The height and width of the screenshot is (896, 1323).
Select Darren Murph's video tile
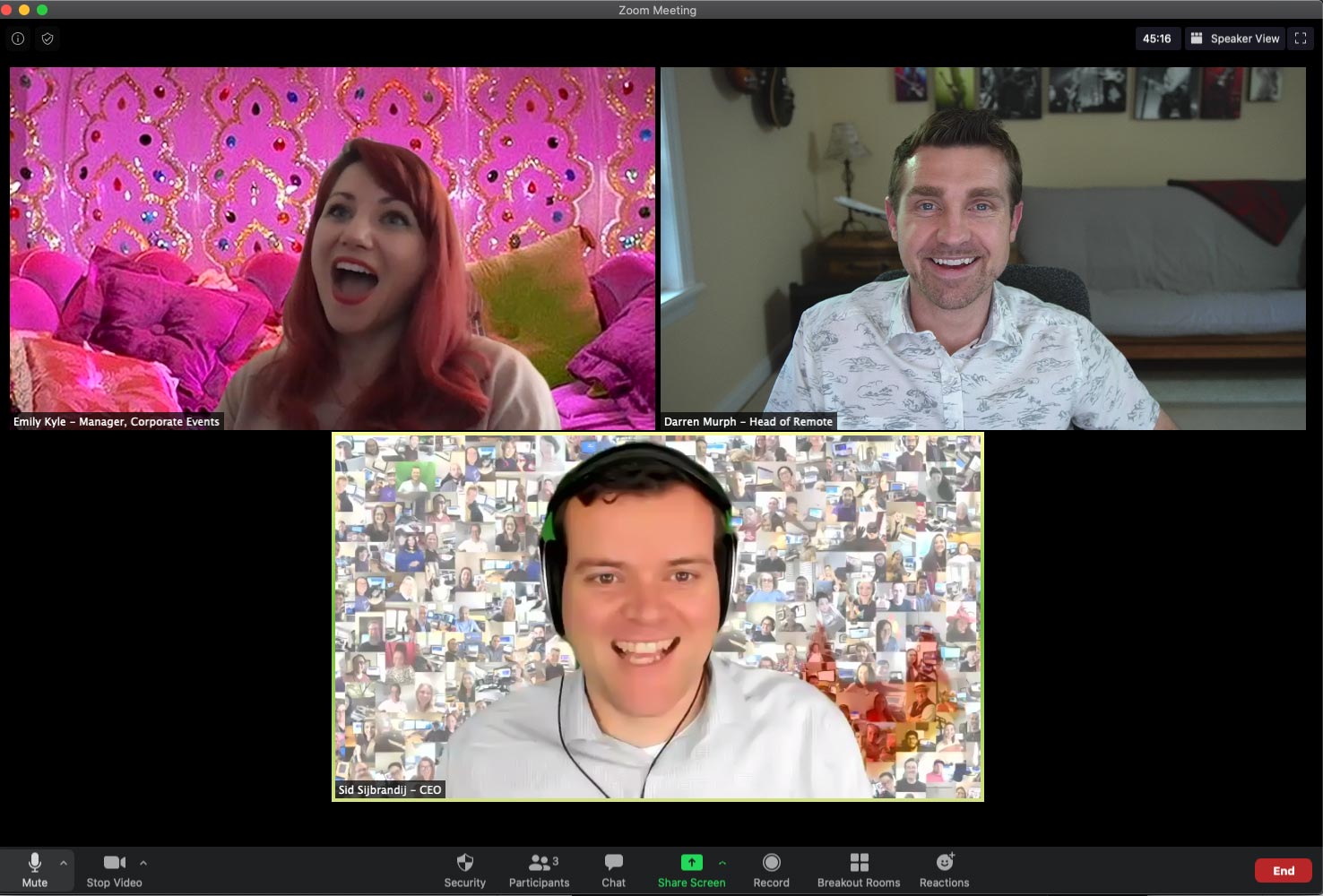(x=982, y=248)
